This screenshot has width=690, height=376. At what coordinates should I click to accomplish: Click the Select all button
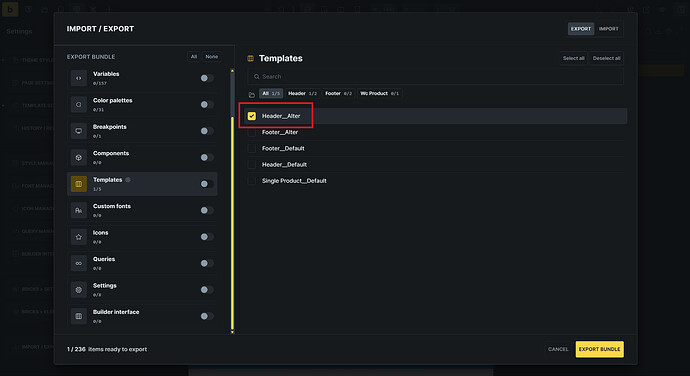point(573,58)
